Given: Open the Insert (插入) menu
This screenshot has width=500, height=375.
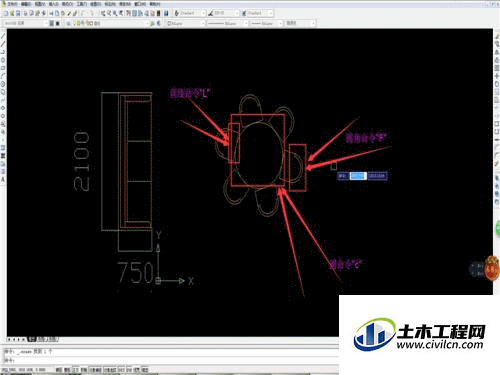Looking at the screenshot, I should tap(54, 4).
